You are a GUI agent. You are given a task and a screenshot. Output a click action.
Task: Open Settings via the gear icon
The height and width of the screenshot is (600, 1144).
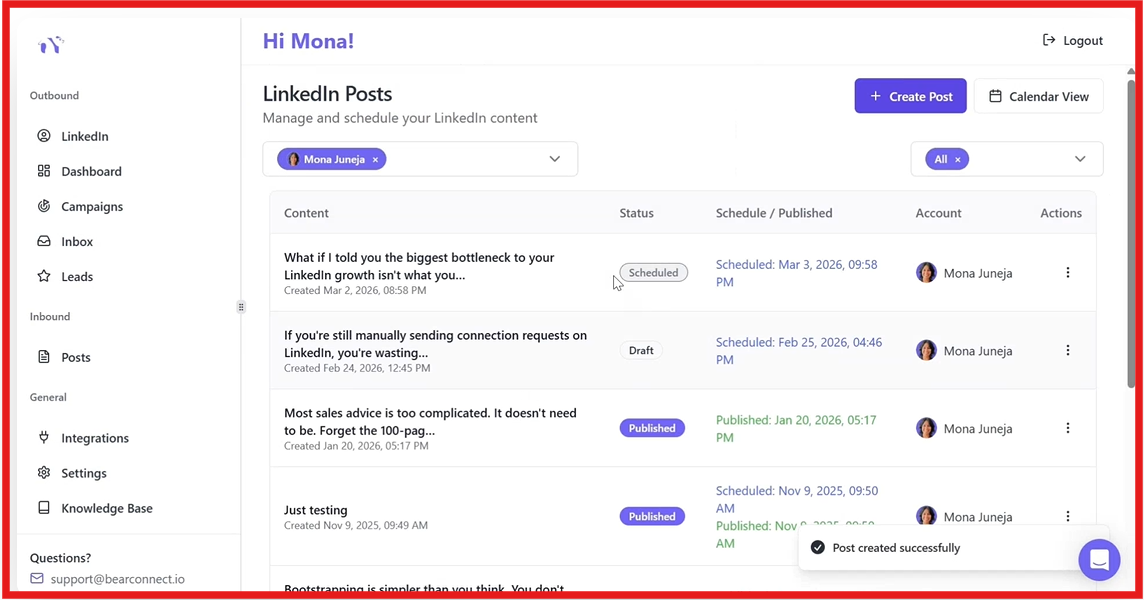(42, 472)
